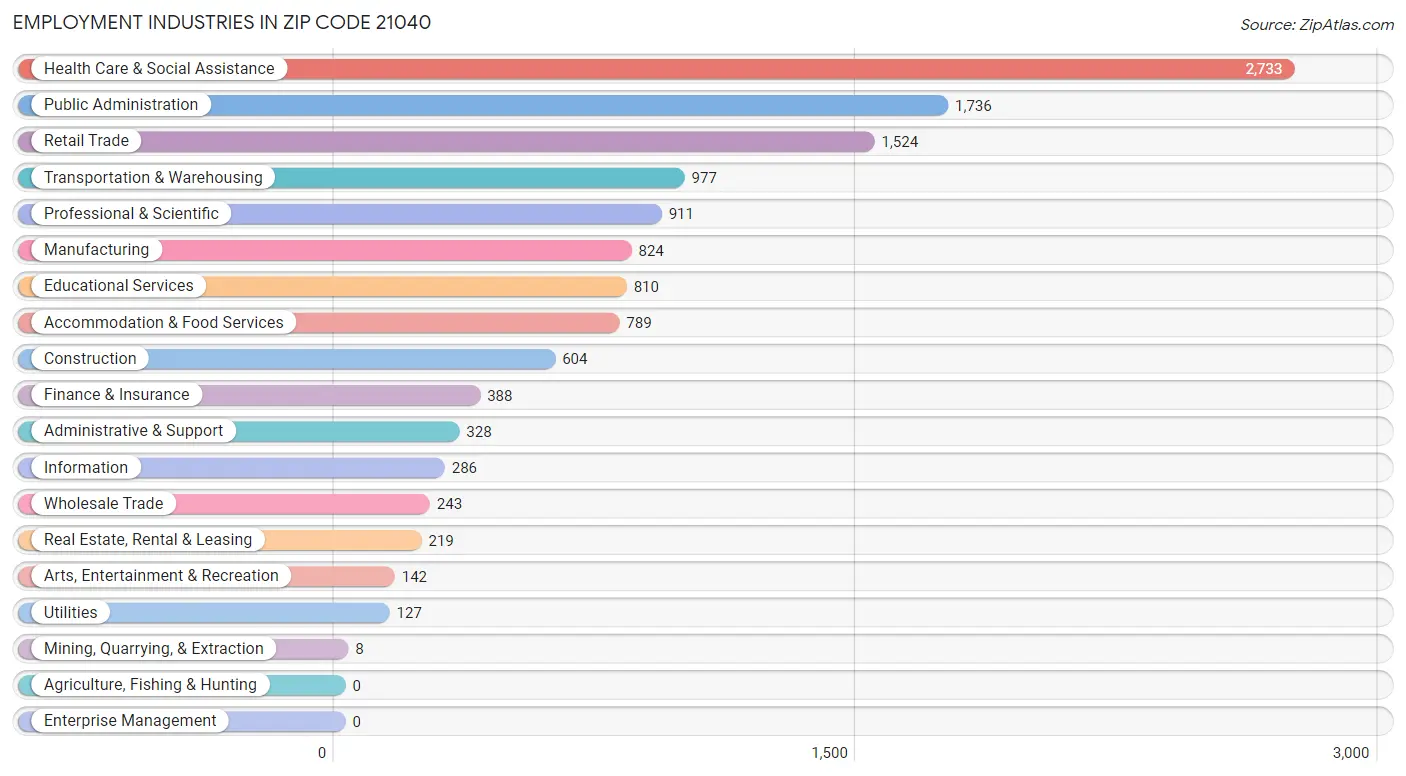Click the Professional & Scientific label
The width and height of the screenshot is (1406, 776).
pyautogui.click(x=131, y=214)
